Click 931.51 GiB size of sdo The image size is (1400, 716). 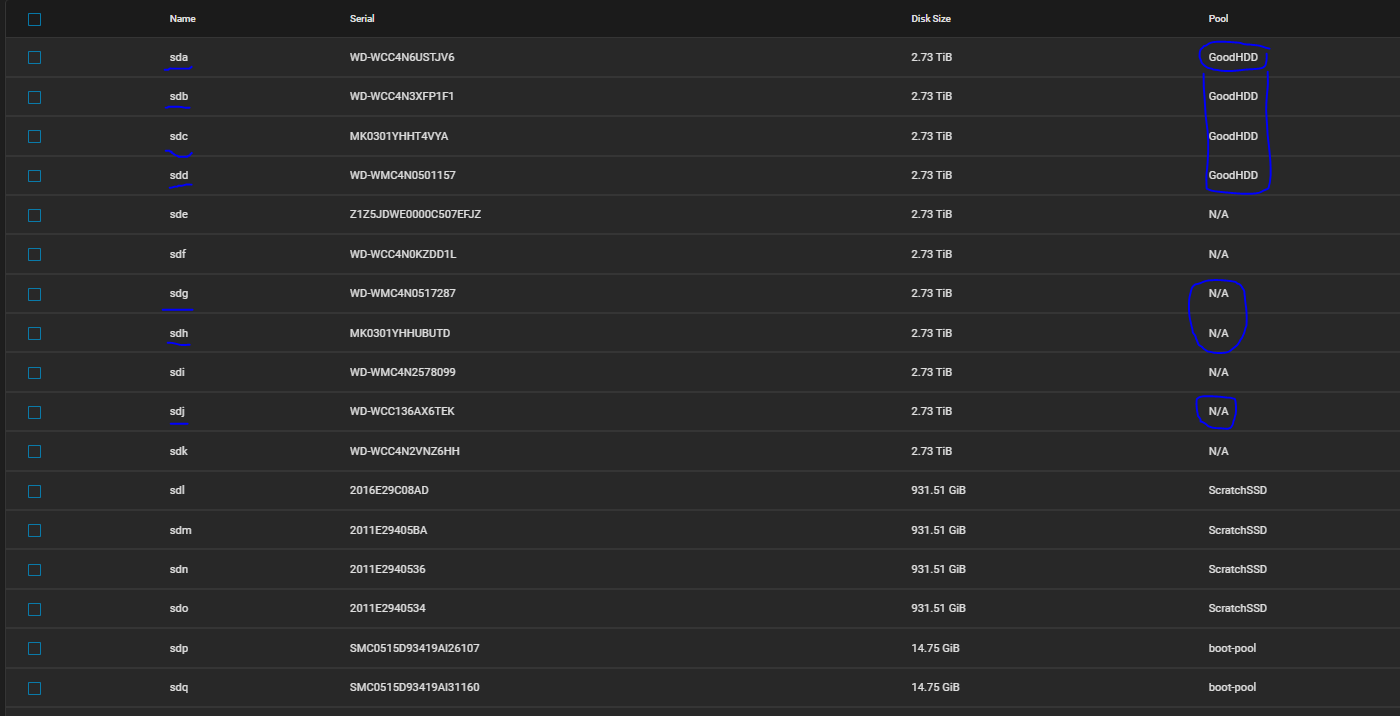tap(938, 609)
